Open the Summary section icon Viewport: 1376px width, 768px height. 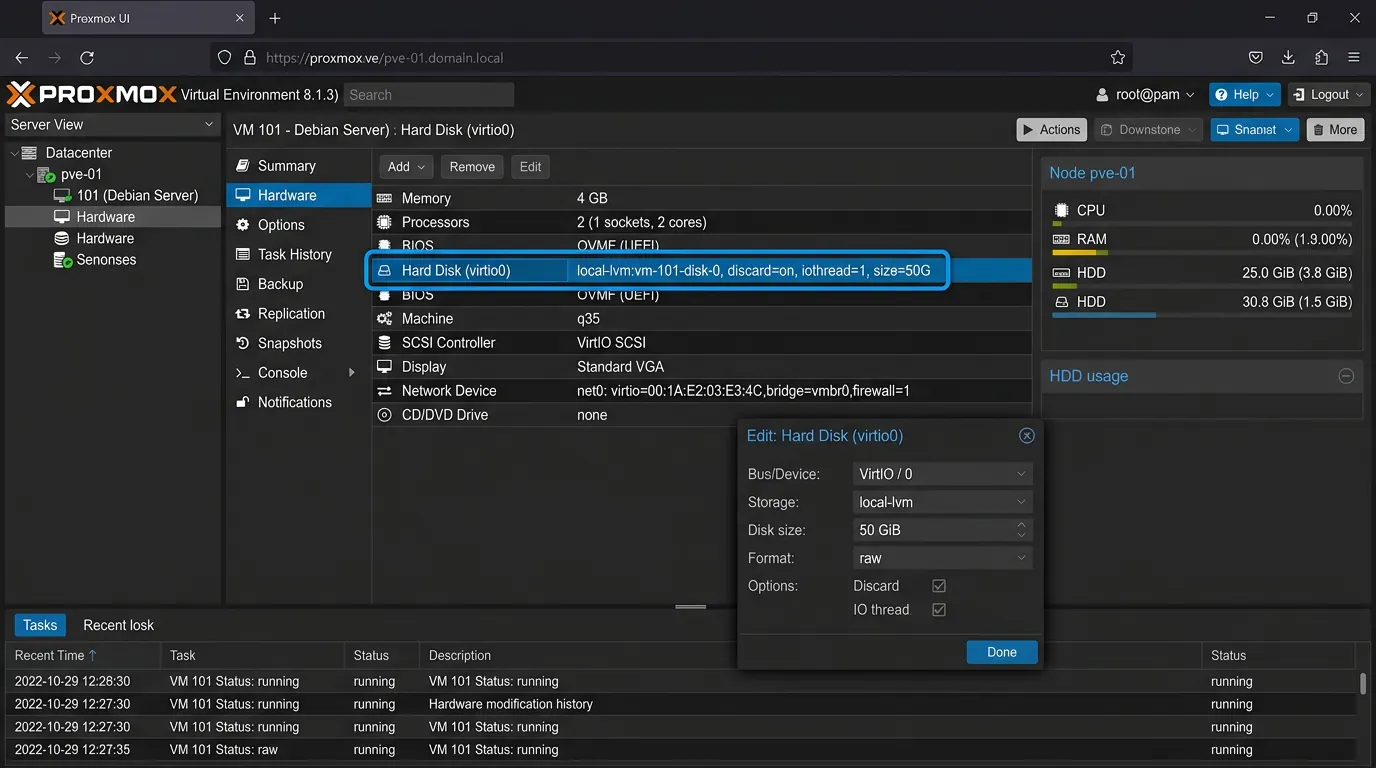pyautogui.click(x=242, y=166)
